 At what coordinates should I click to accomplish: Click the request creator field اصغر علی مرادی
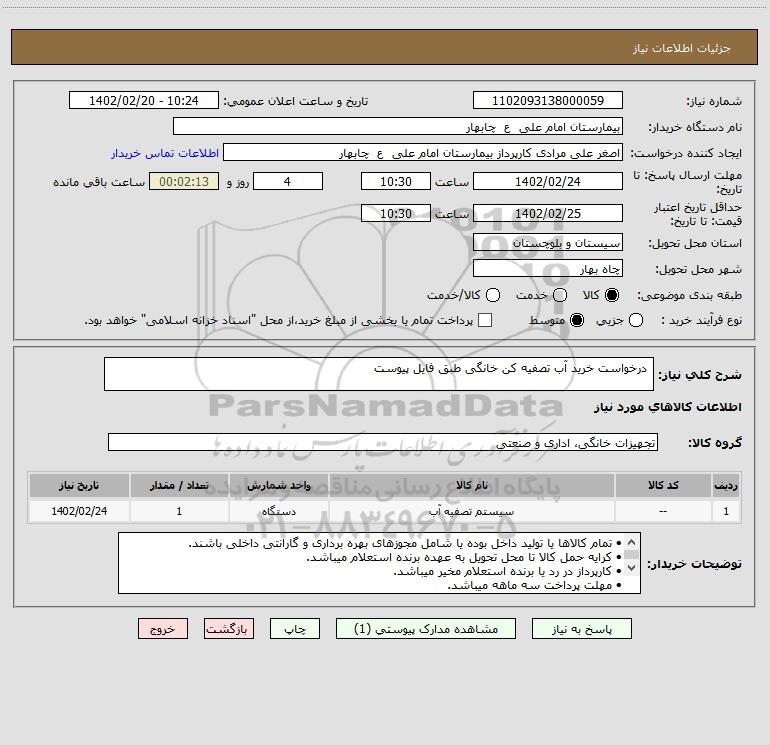pos(423,153)
